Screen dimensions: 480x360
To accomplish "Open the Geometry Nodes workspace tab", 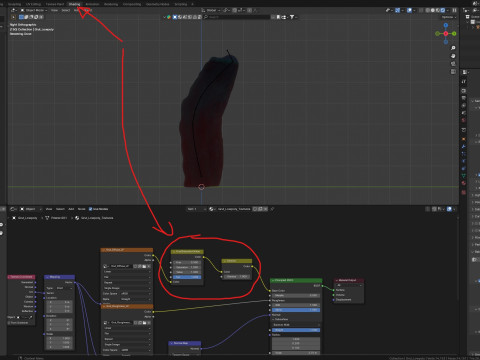I will pos(157,4).
